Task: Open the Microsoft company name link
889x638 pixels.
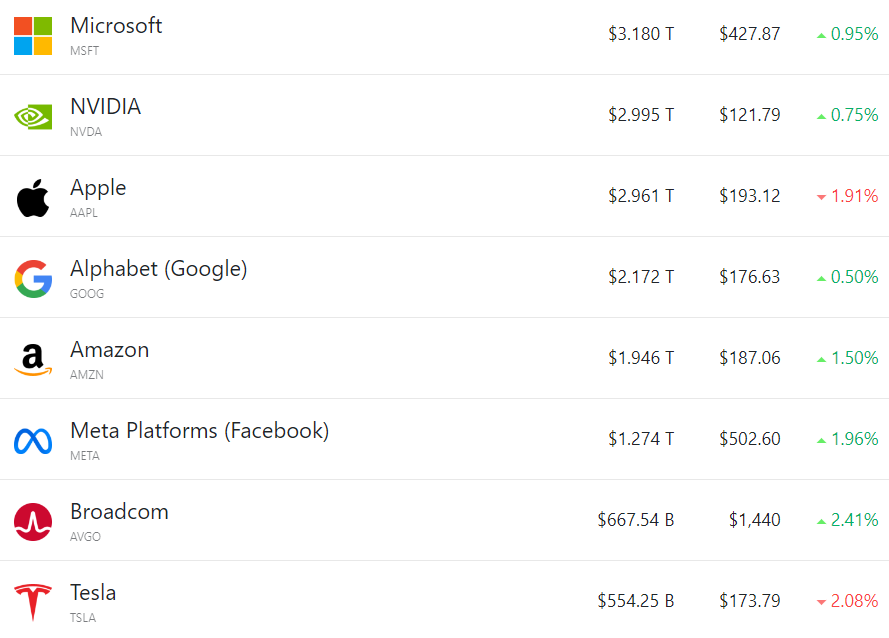Action: (116, 26)
